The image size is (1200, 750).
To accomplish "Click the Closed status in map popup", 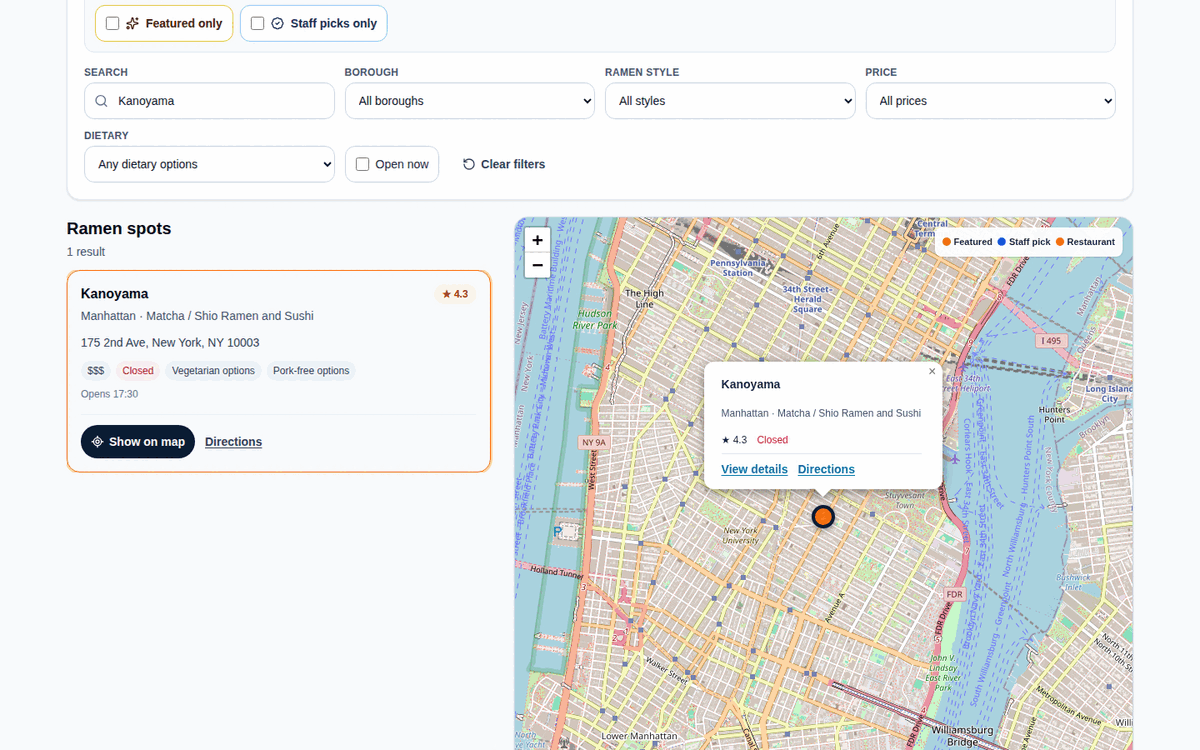I will point(772,440).
